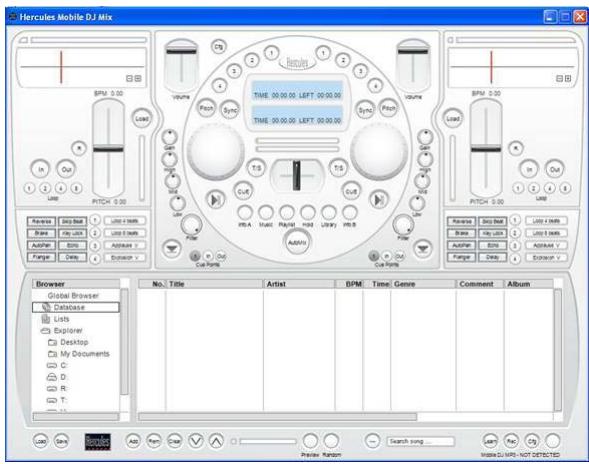Enable Key Lock on left deck

pyautogui.click(x=72, y=233)
